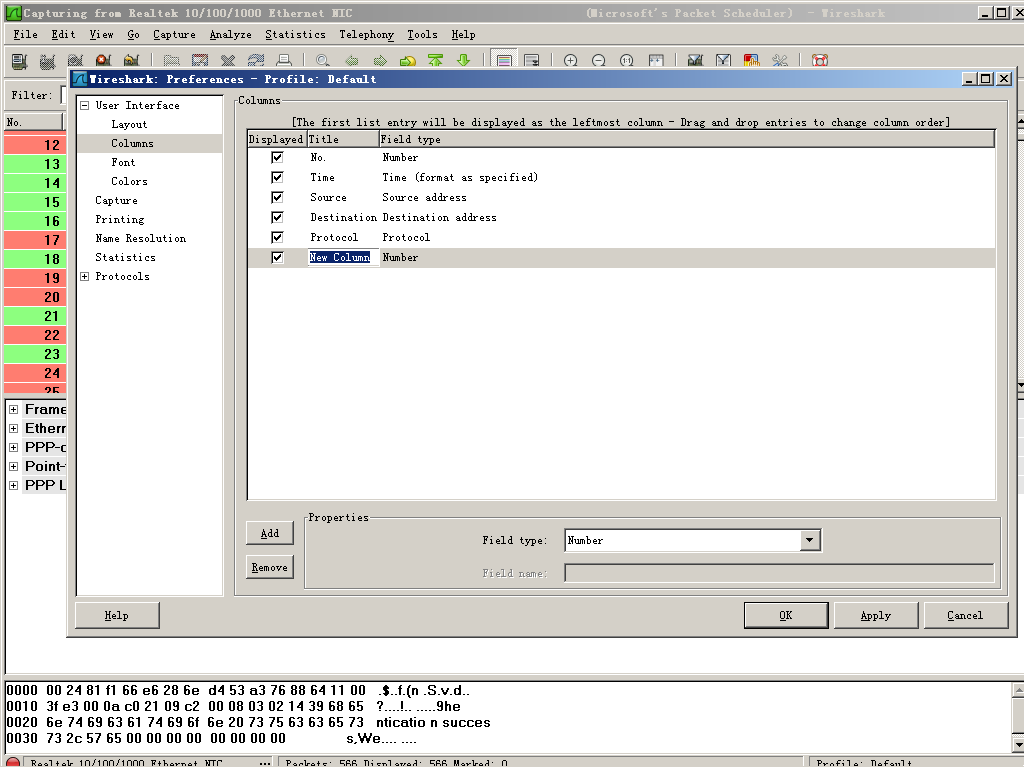Screen dimensions: 1024x768
Task: Expand the Ethernet packet detail row
Action: pos(13,428)
